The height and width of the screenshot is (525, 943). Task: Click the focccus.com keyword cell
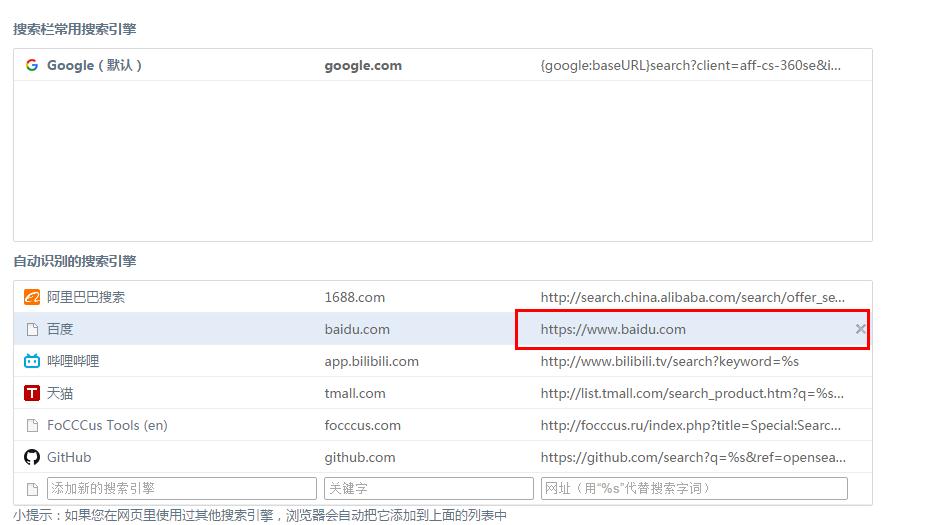click(x=362, y=425)
